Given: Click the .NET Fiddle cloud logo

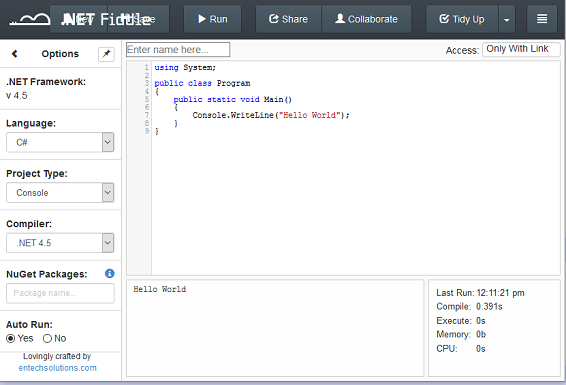Looking at the screenshot, I should coord(30,19).
